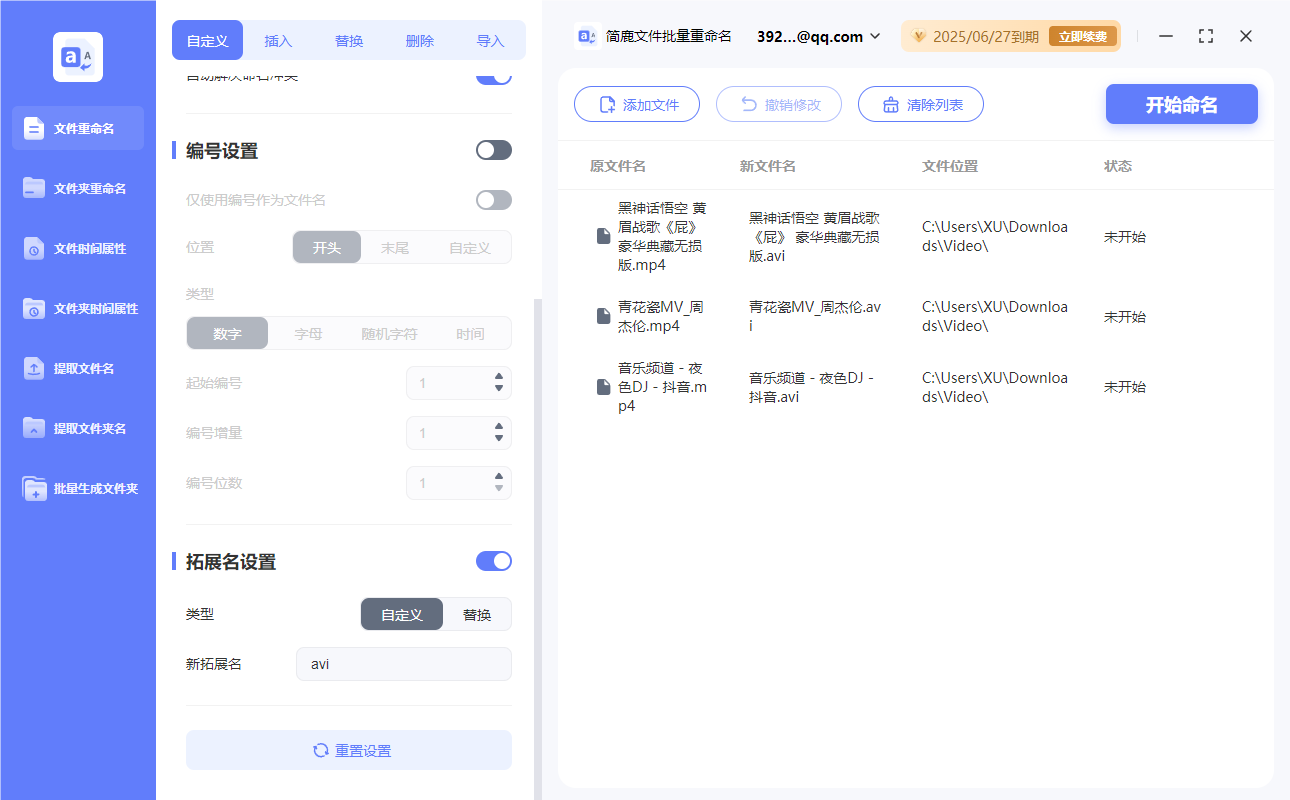Disable the 拓展名设置 switch
The image size is (1290, 800).
pos(493,561)
